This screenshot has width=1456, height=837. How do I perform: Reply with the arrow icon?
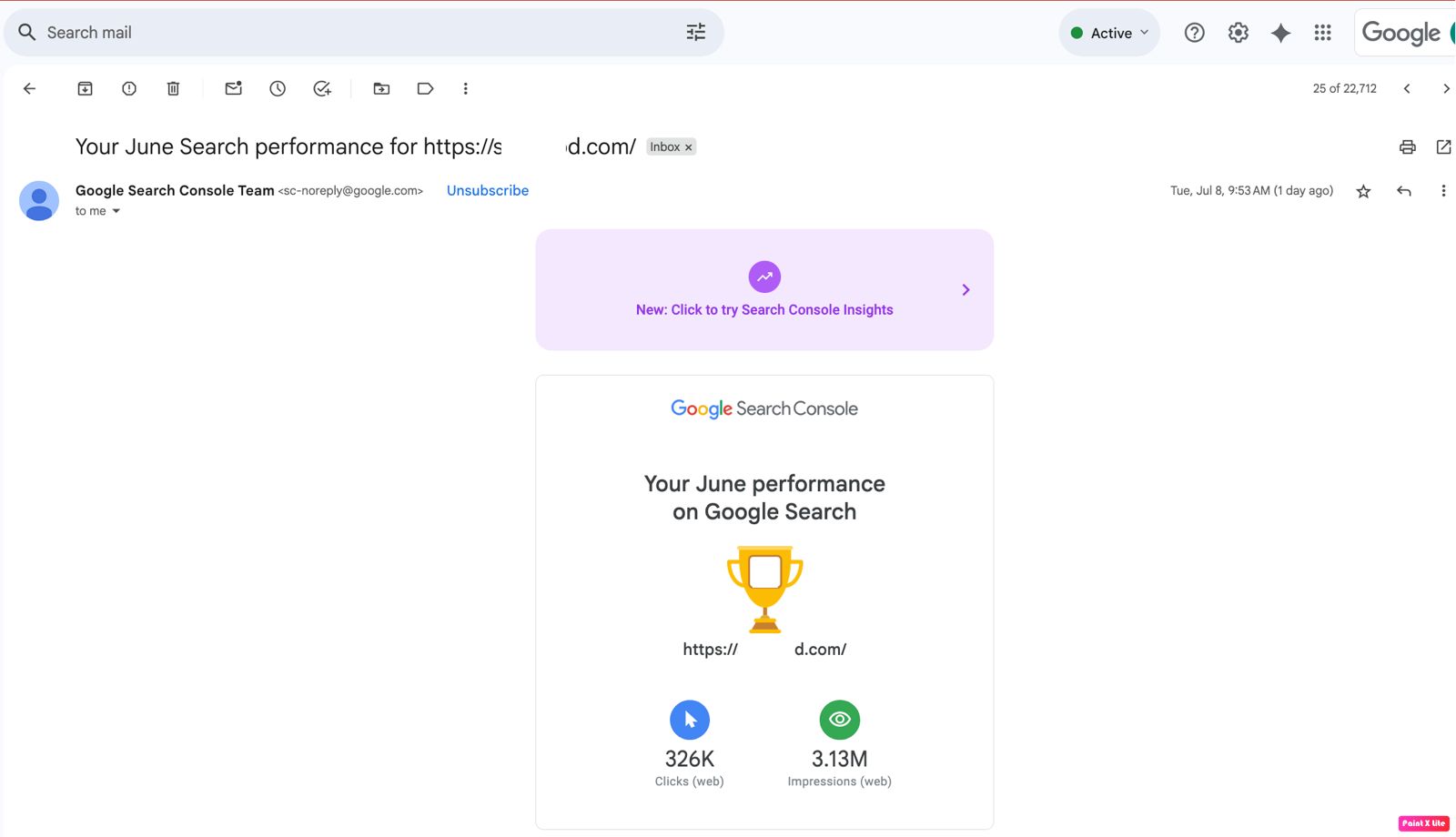tap(1404, 191)
